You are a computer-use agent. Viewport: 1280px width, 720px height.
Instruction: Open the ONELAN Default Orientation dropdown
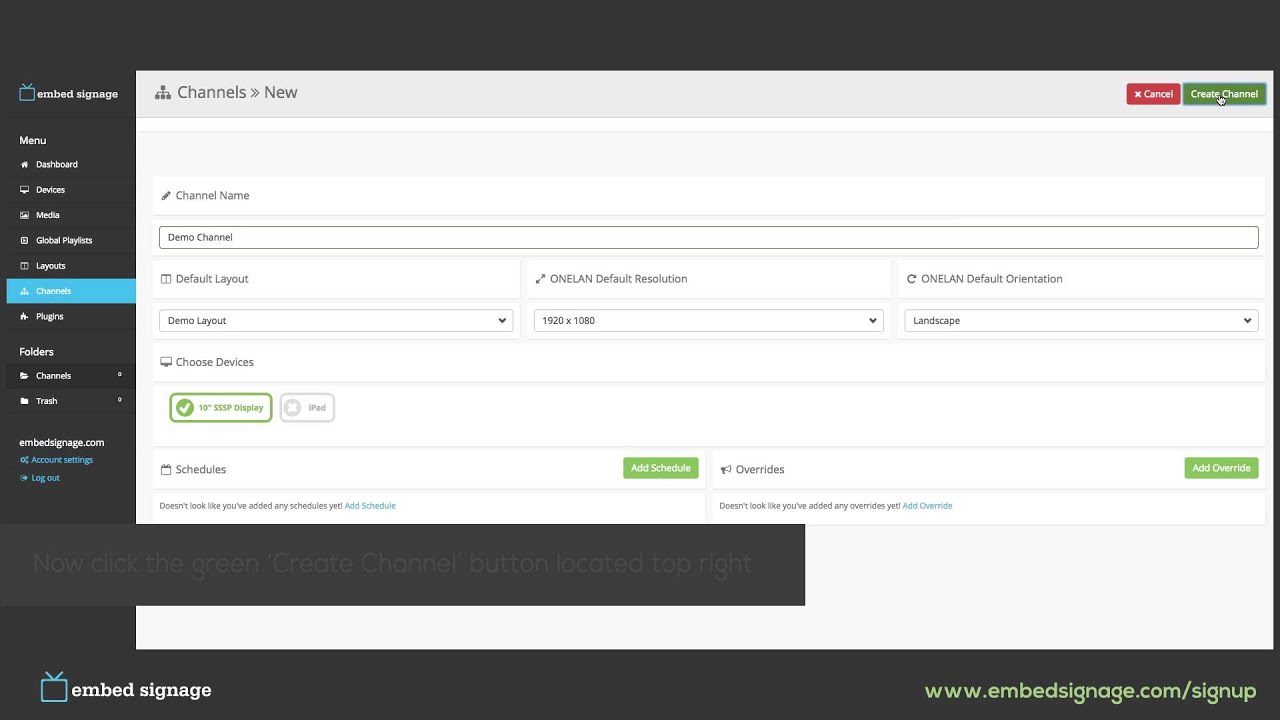point(1081,320)
